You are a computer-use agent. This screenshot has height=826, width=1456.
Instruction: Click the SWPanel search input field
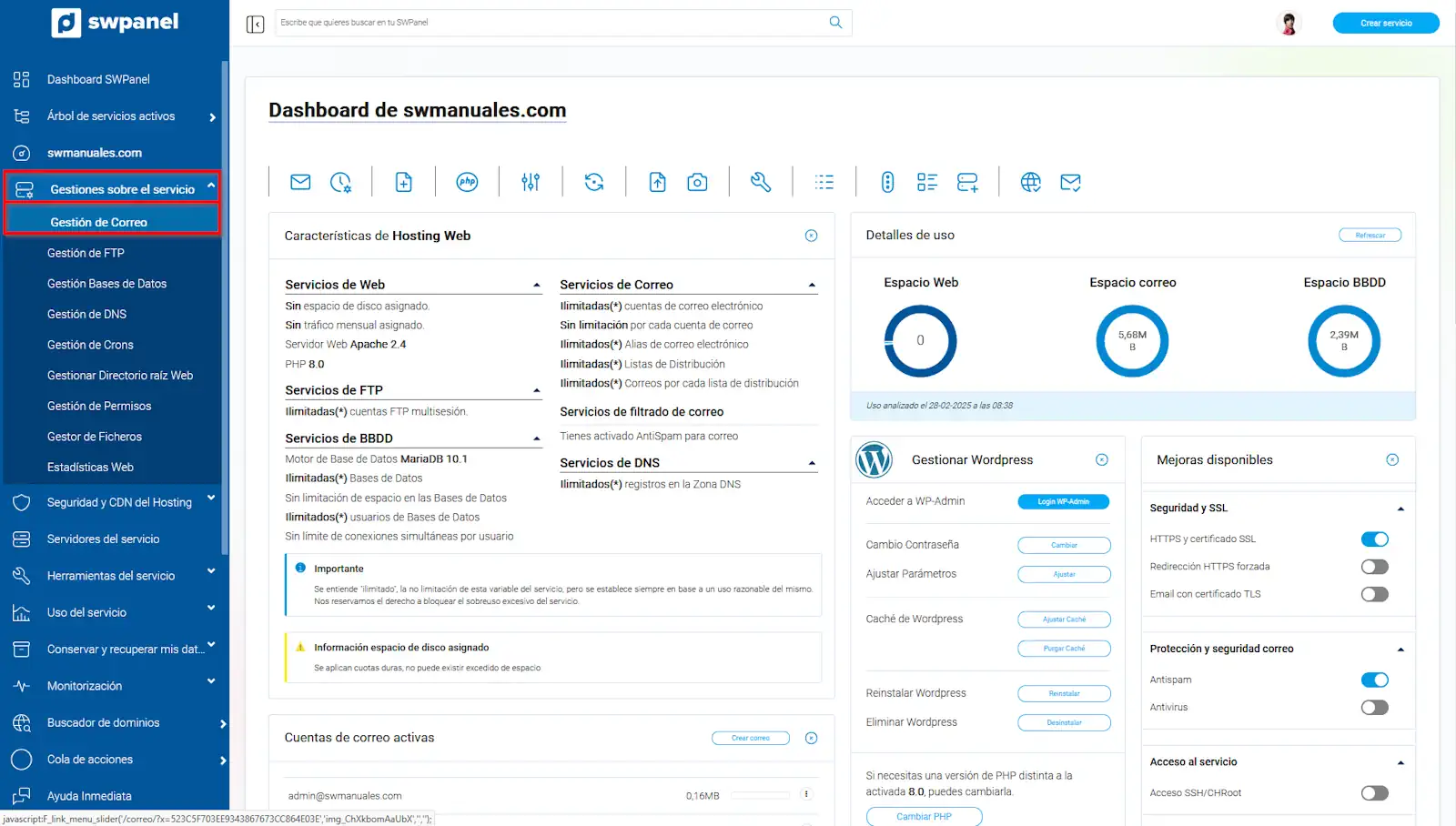tap(551, 23)
